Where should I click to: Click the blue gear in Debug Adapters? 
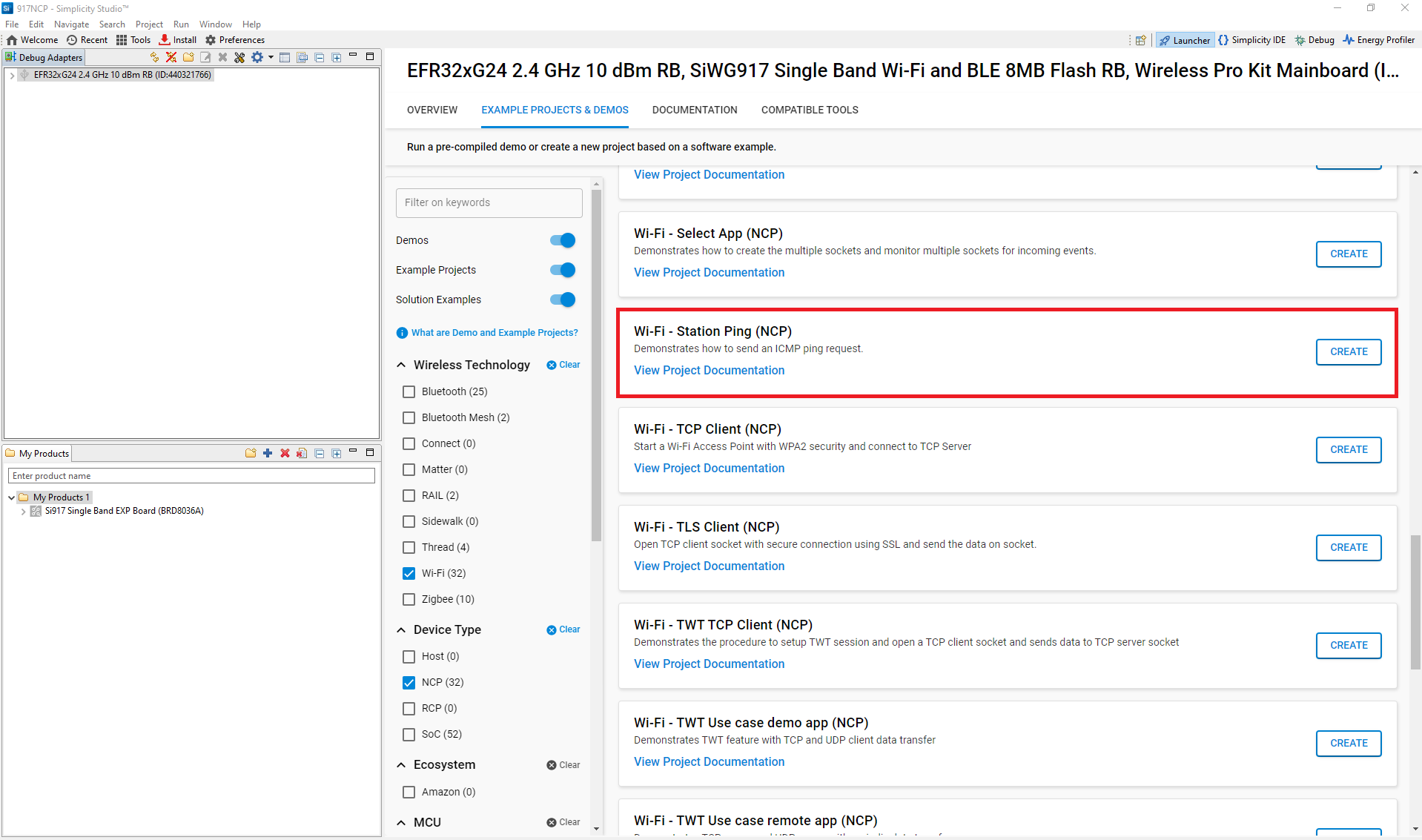257,57
